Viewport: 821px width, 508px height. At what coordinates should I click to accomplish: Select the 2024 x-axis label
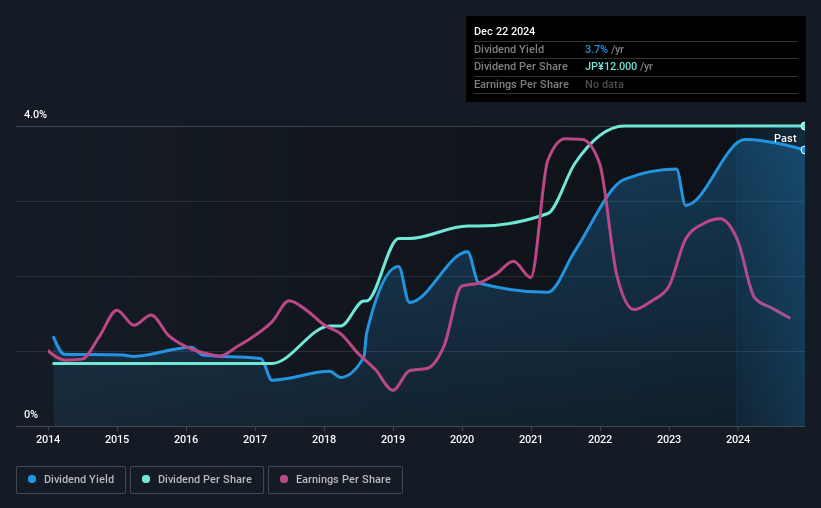(738, 439)
